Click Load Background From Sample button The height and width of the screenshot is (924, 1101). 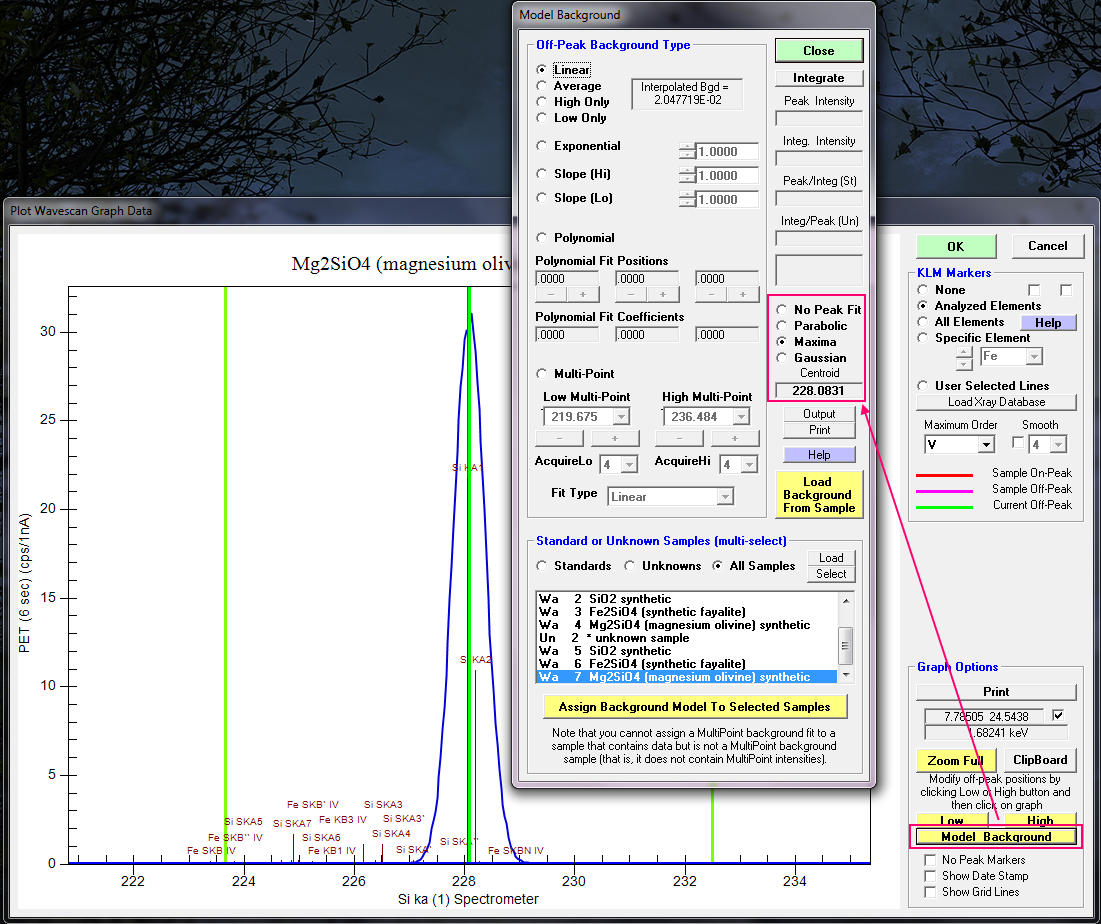click(817, 495)
